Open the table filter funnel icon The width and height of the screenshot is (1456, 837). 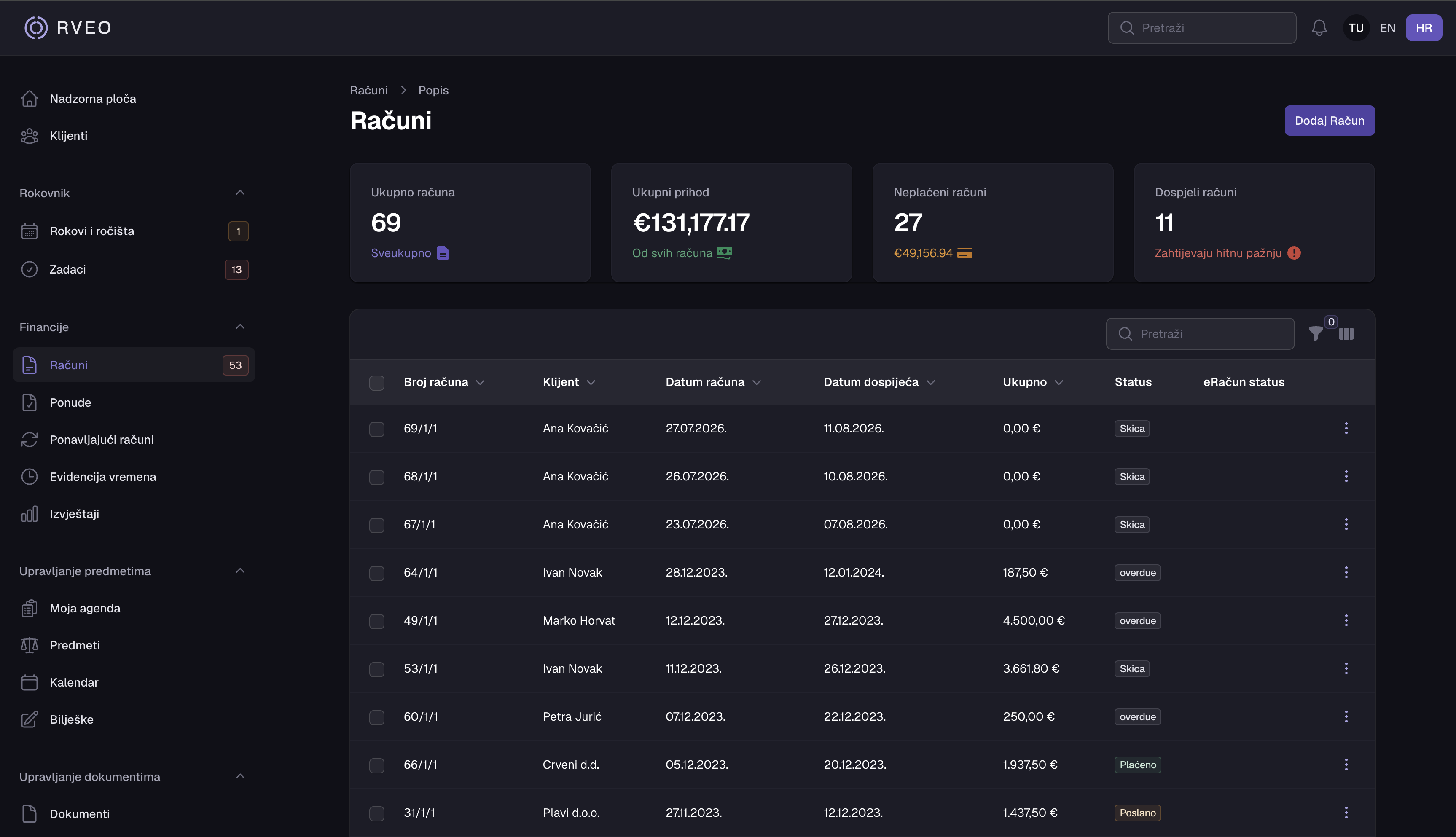pyautogui.click(x=1315, y=334)
